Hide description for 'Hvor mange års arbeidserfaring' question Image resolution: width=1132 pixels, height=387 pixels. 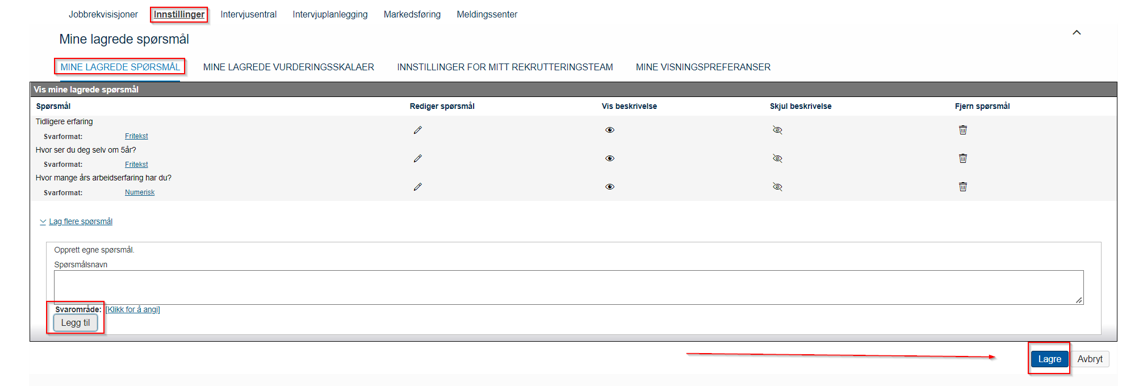[x=777, y=186]
